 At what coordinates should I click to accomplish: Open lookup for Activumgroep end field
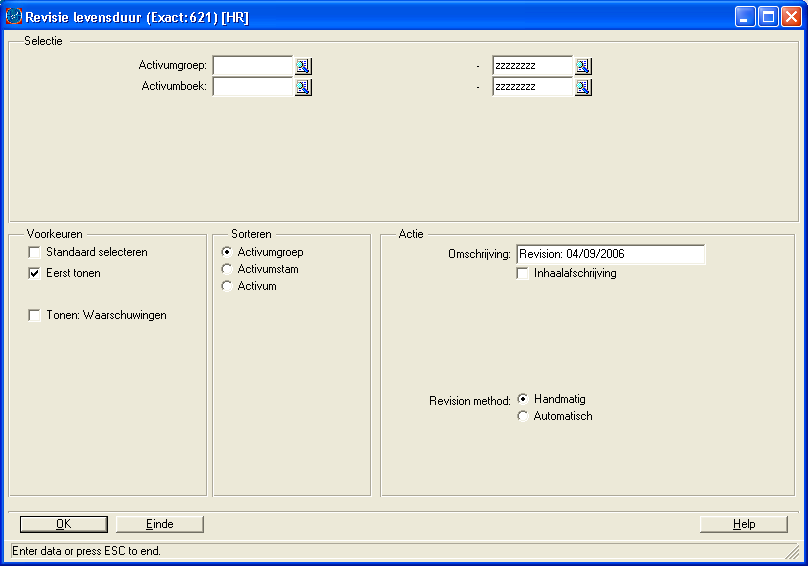point(583,66)
